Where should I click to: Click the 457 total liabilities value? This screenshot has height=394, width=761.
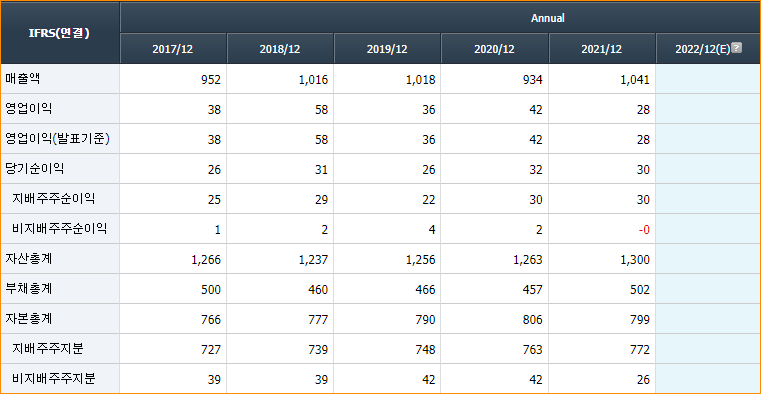pyautogui.click(x=532, y=290)
